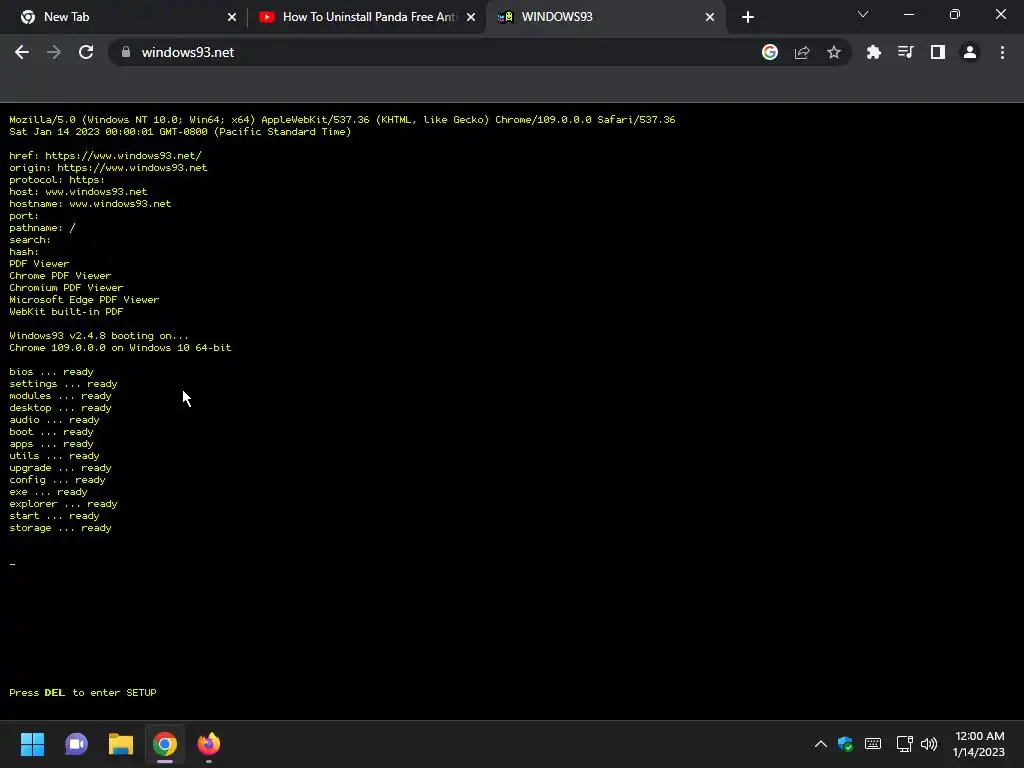
Task: Click the 'desktop ... ready' line
Action: point(60,408)
